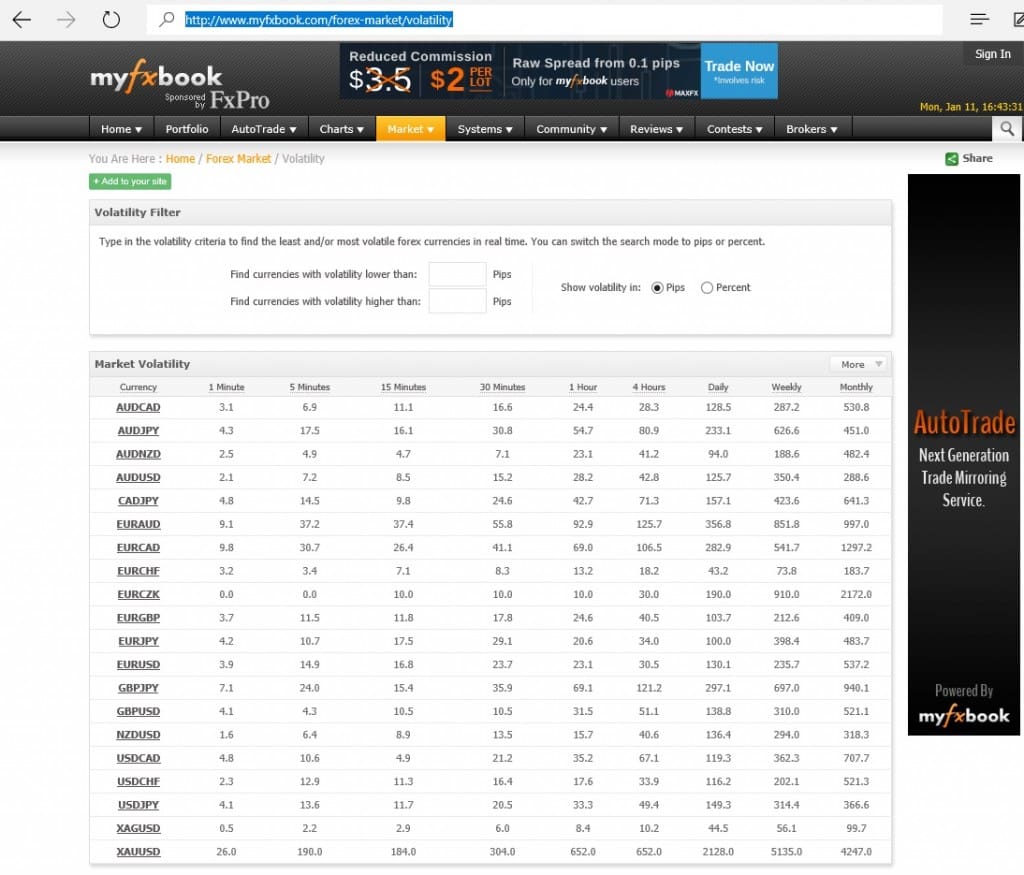1024x875 pixels.
Task: Select the Percent radio button
Action: pyautogui.click(x=707, y=288)
